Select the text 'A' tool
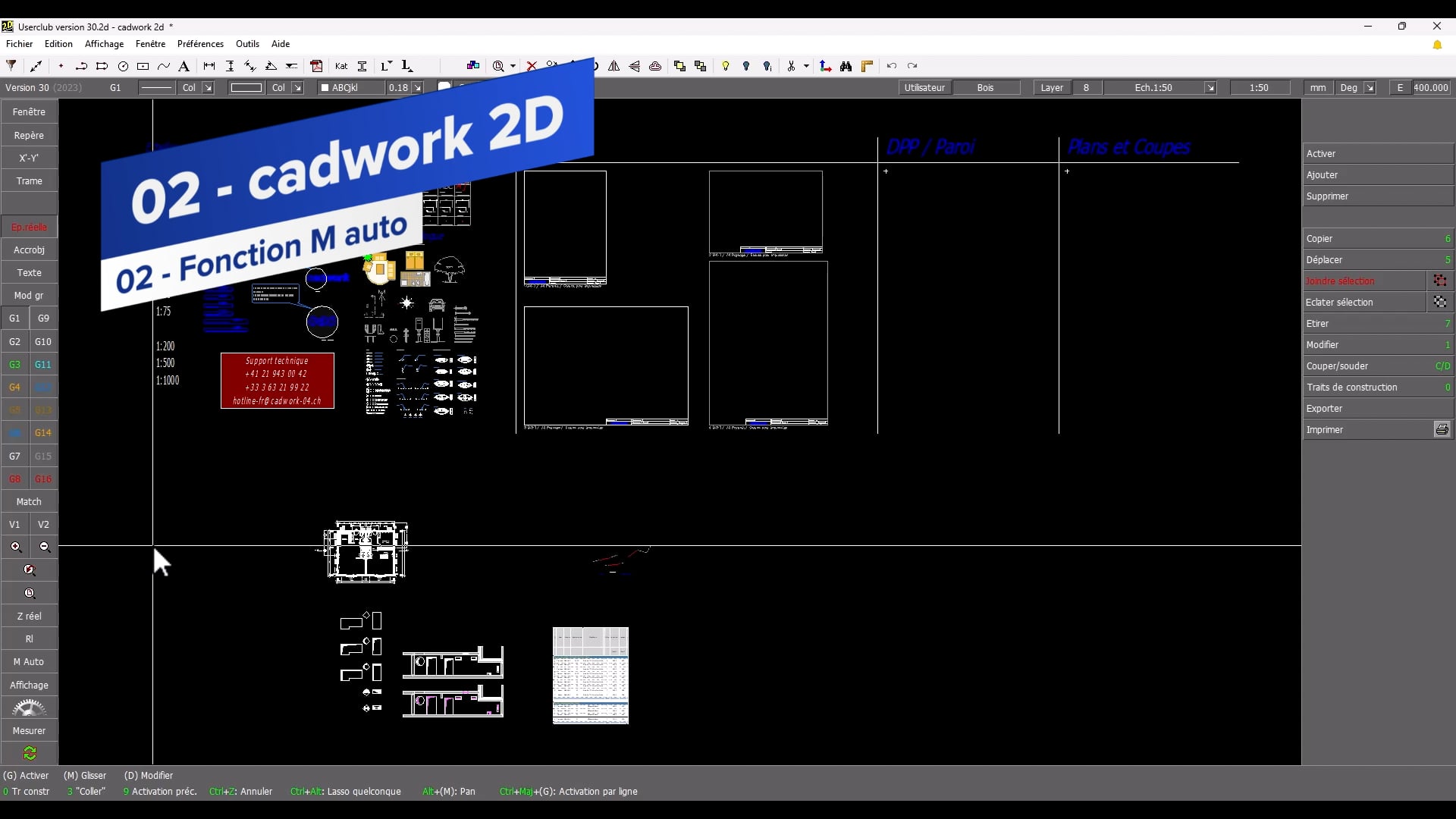Viewport: 1456px width, 819px height. 184,66
